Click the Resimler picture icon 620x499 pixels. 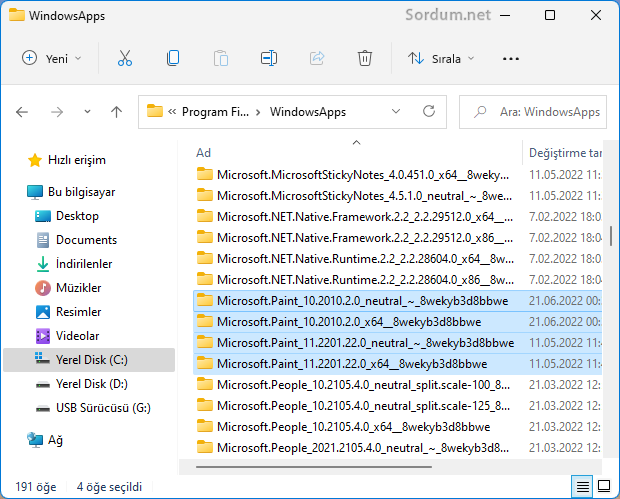(43, 312)
